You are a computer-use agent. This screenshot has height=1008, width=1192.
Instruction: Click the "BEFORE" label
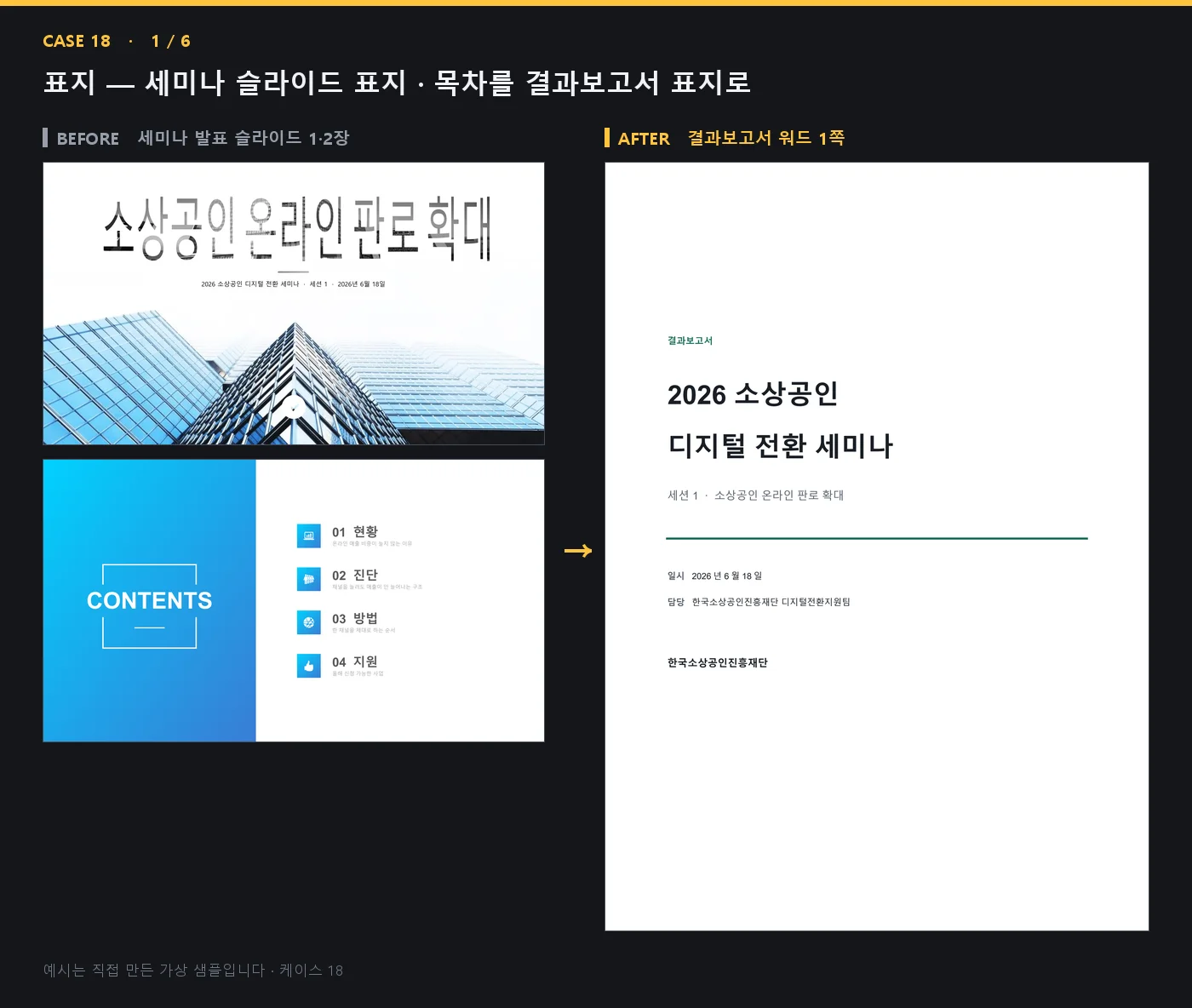coord(88,139)
